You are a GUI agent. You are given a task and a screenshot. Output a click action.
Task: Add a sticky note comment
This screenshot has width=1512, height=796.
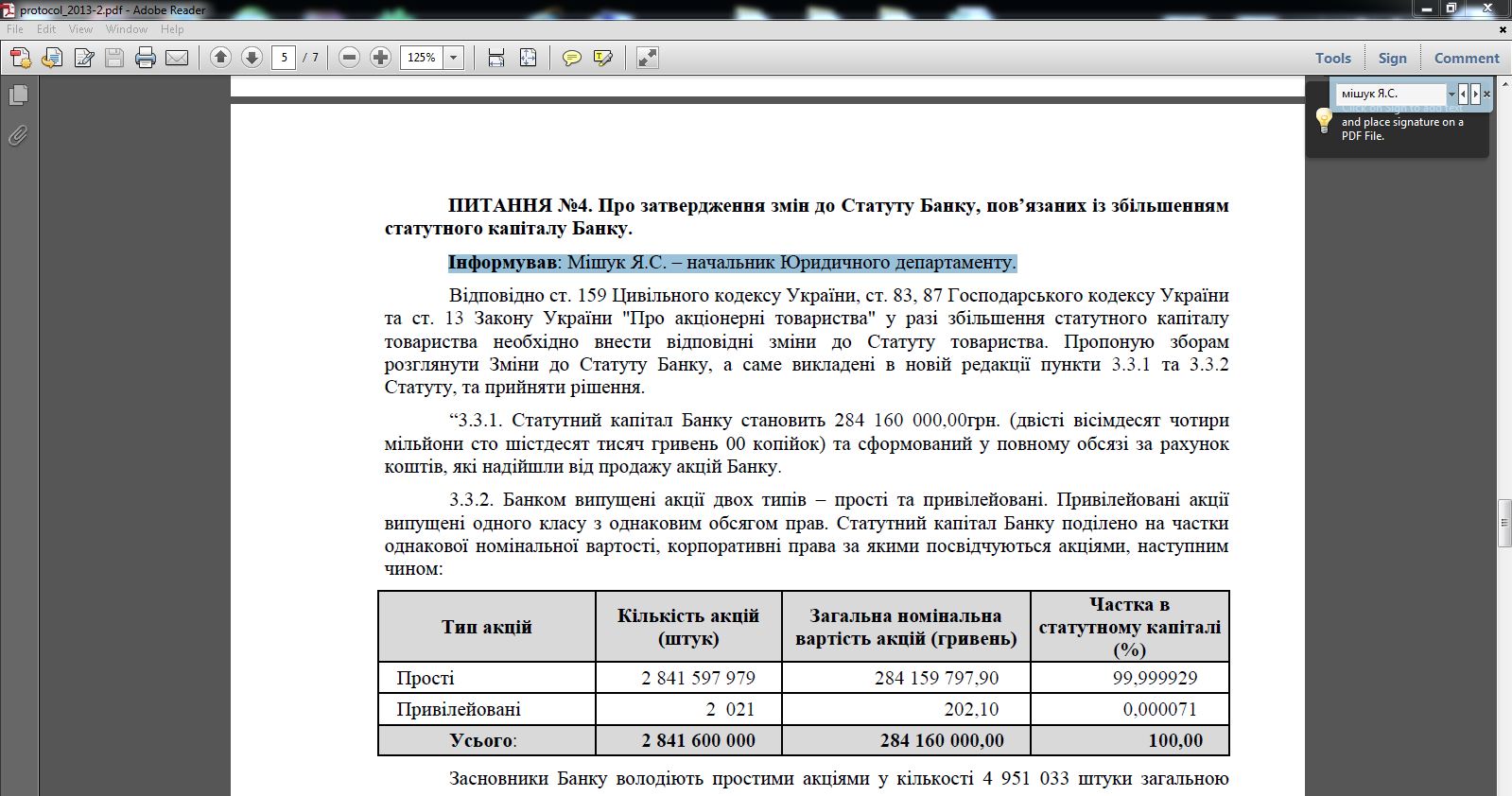coord(571,59)
